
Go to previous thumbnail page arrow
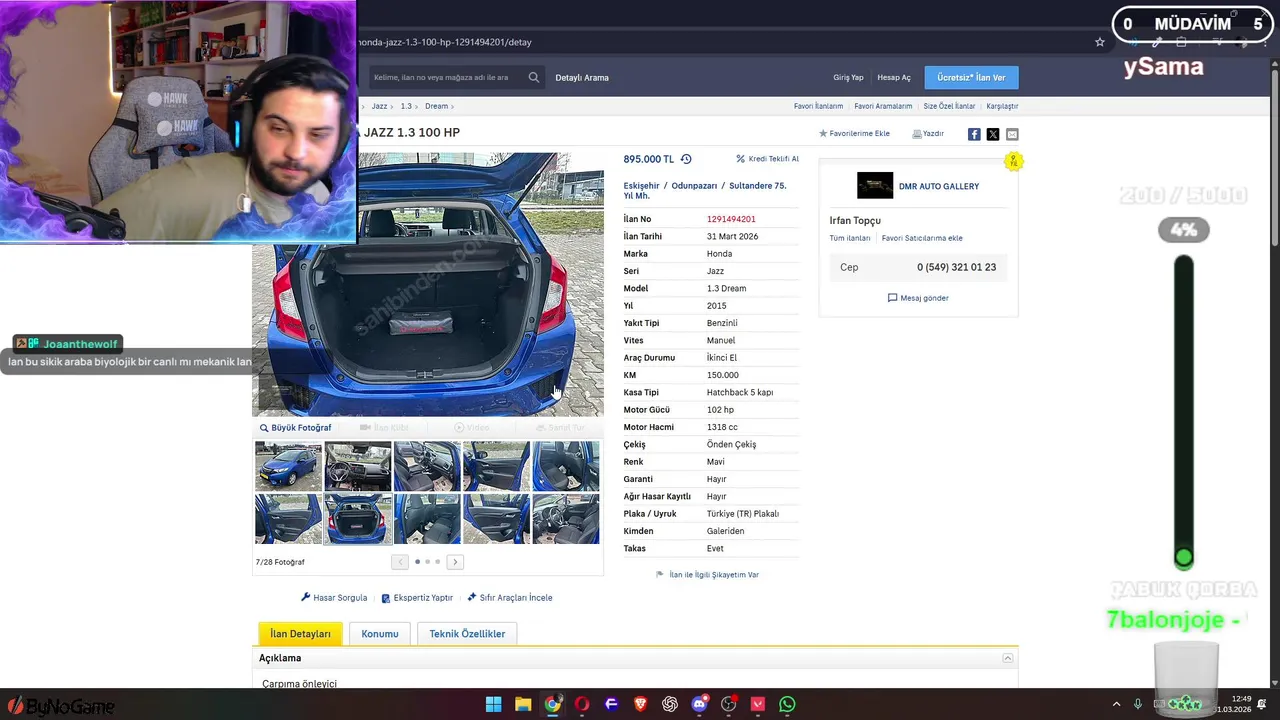(400, 562)
